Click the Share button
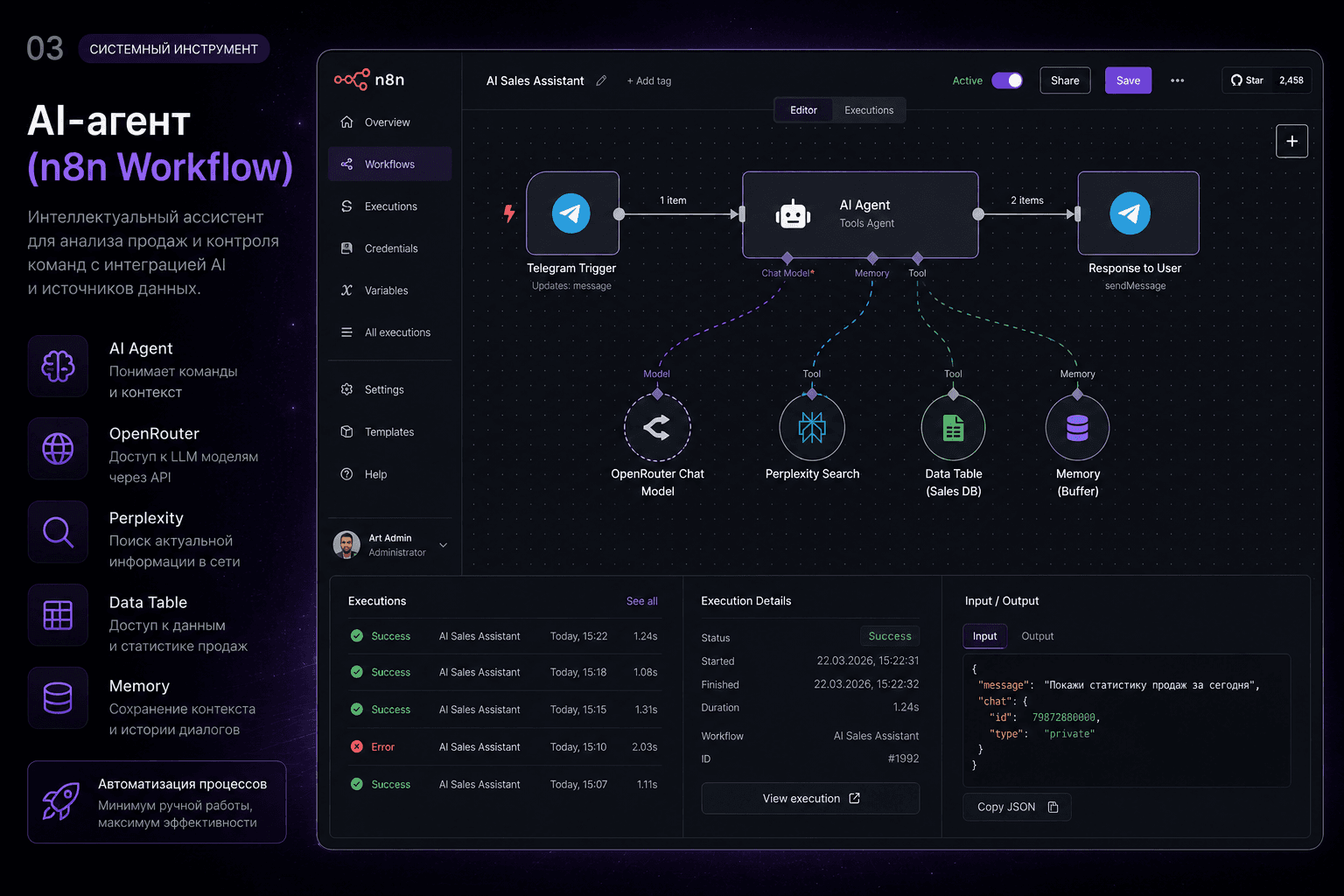This screenshot has height=896, width=1344. 1065,80
